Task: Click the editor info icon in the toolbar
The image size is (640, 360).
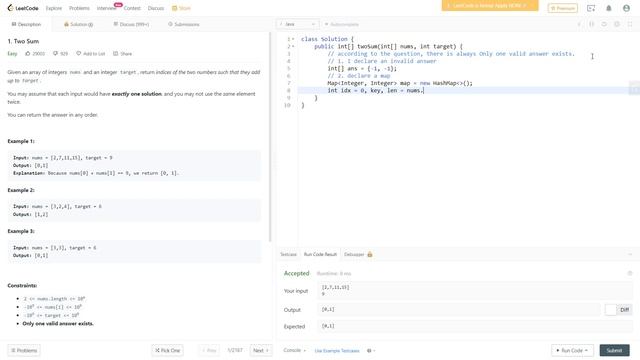Action: click(579, 24)
